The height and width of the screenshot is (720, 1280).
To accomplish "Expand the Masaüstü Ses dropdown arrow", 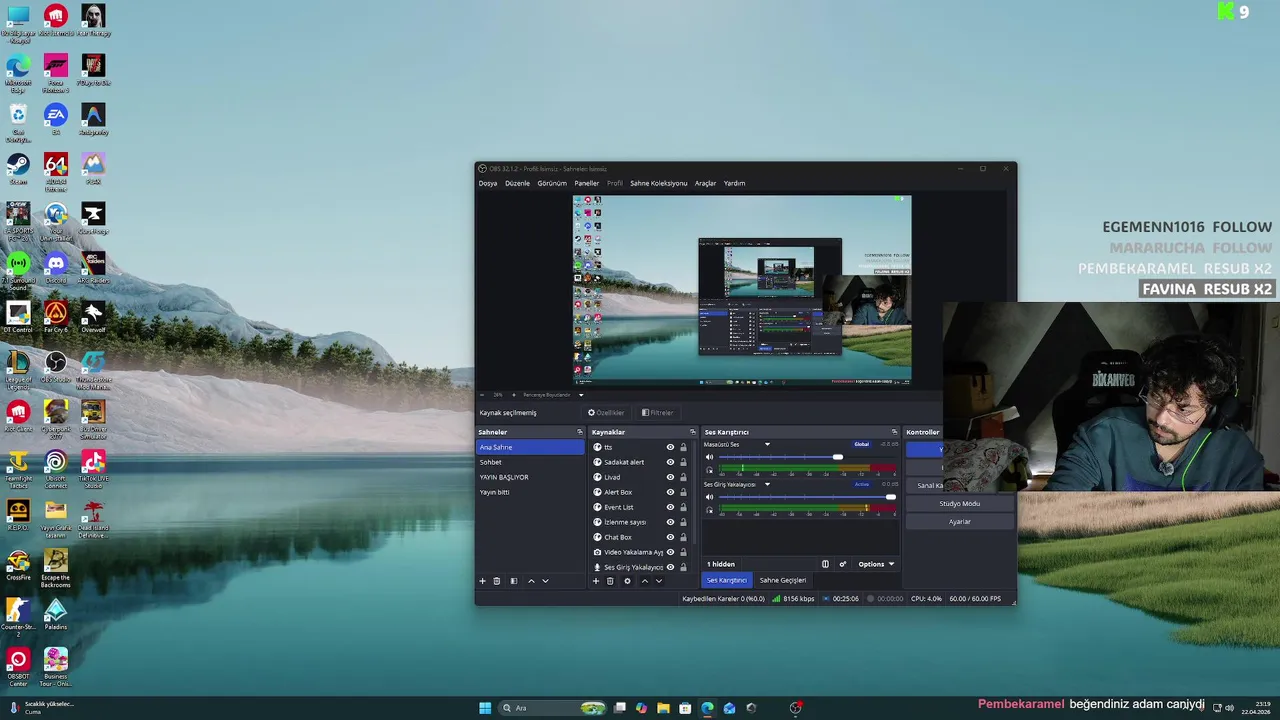I will tap(767, 444).
